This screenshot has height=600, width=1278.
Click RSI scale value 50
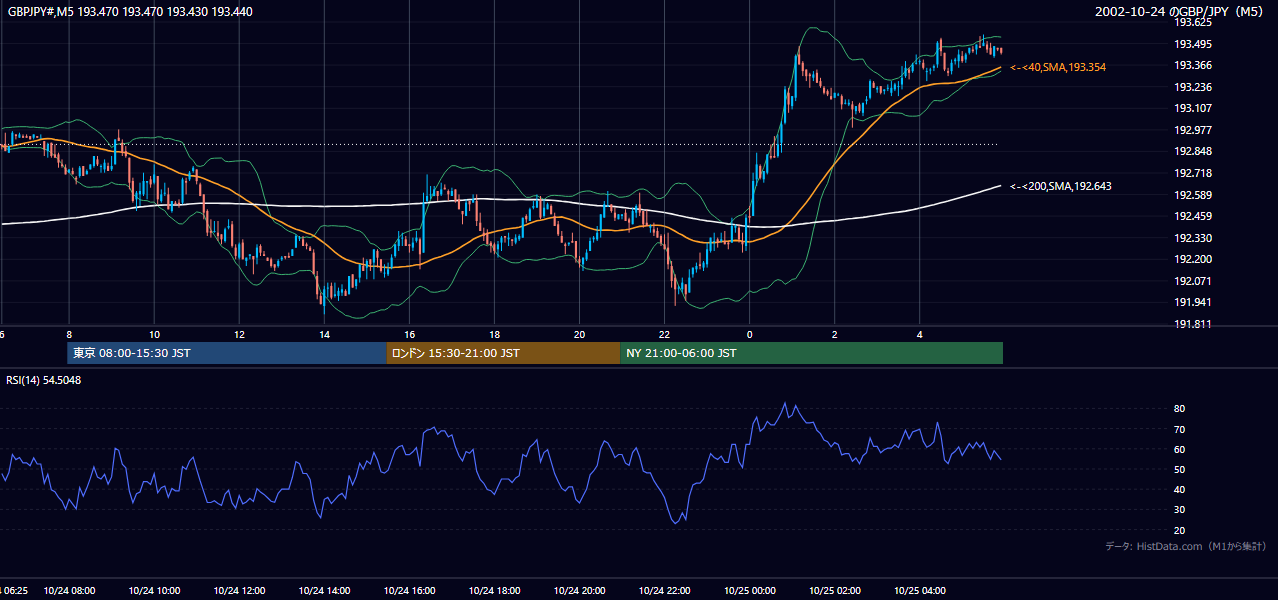[1179, 469]
